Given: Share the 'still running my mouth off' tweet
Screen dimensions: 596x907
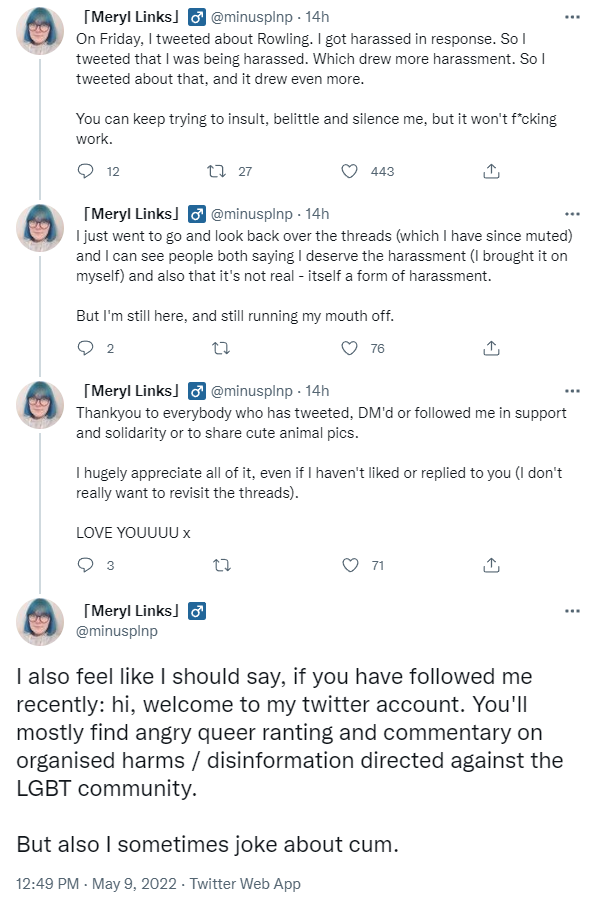Looking at the screenshot, I should tap(491, 348).
